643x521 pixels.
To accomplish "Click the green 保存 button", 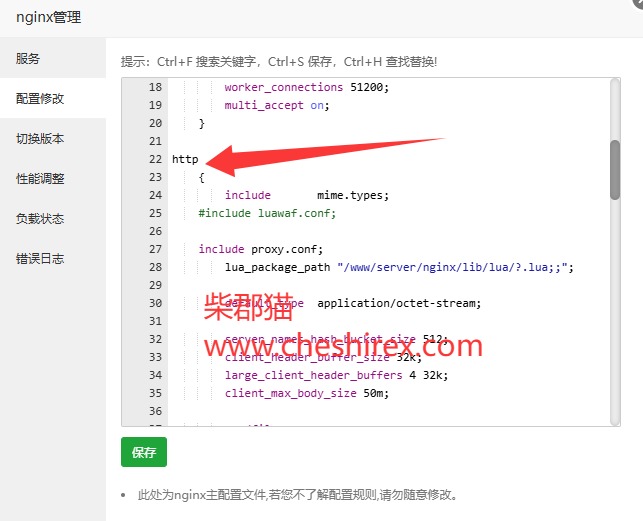I will point(144,452).
